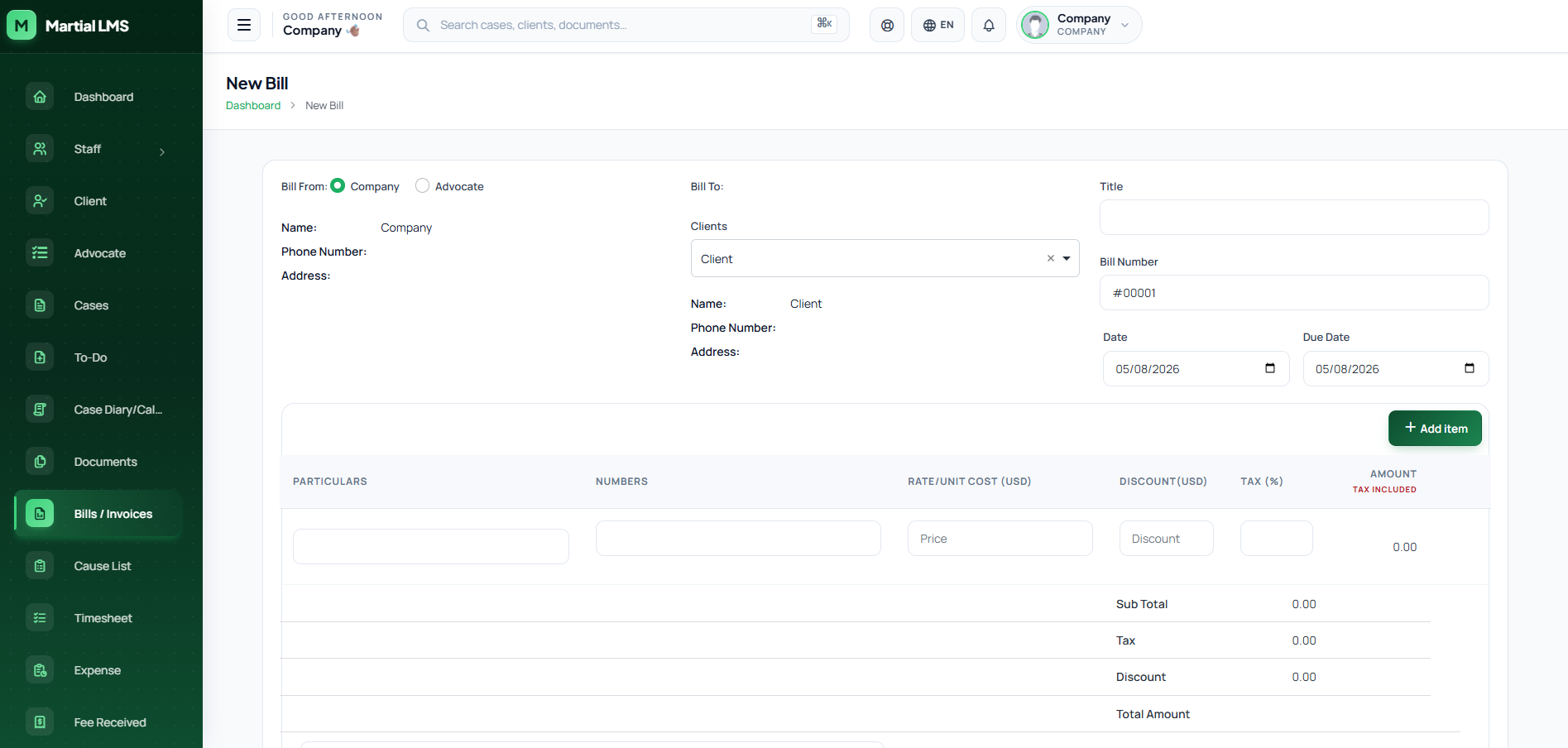Click the Staff people icon
The height and width of the screenshot is (748, 1568).
click(40, 149)
